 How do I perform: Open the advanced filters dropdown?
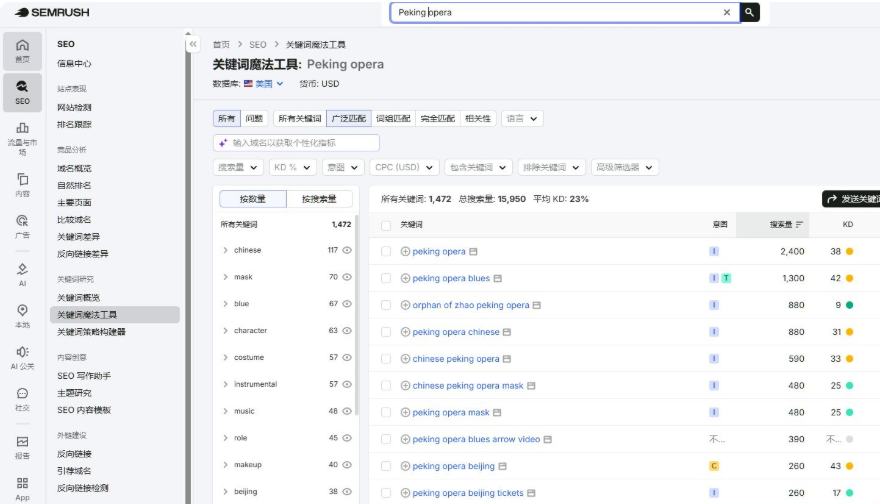[x=625, y=167]
